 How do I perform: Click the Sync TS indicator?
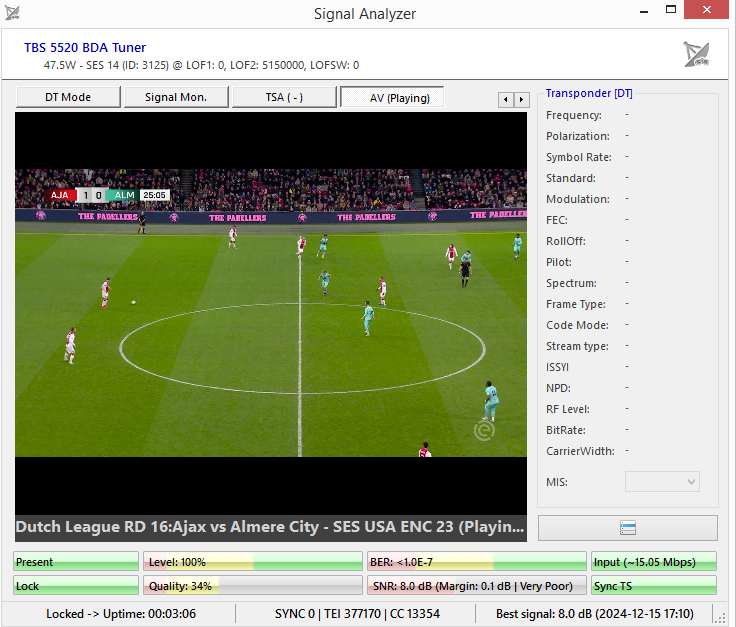point(654,586)
